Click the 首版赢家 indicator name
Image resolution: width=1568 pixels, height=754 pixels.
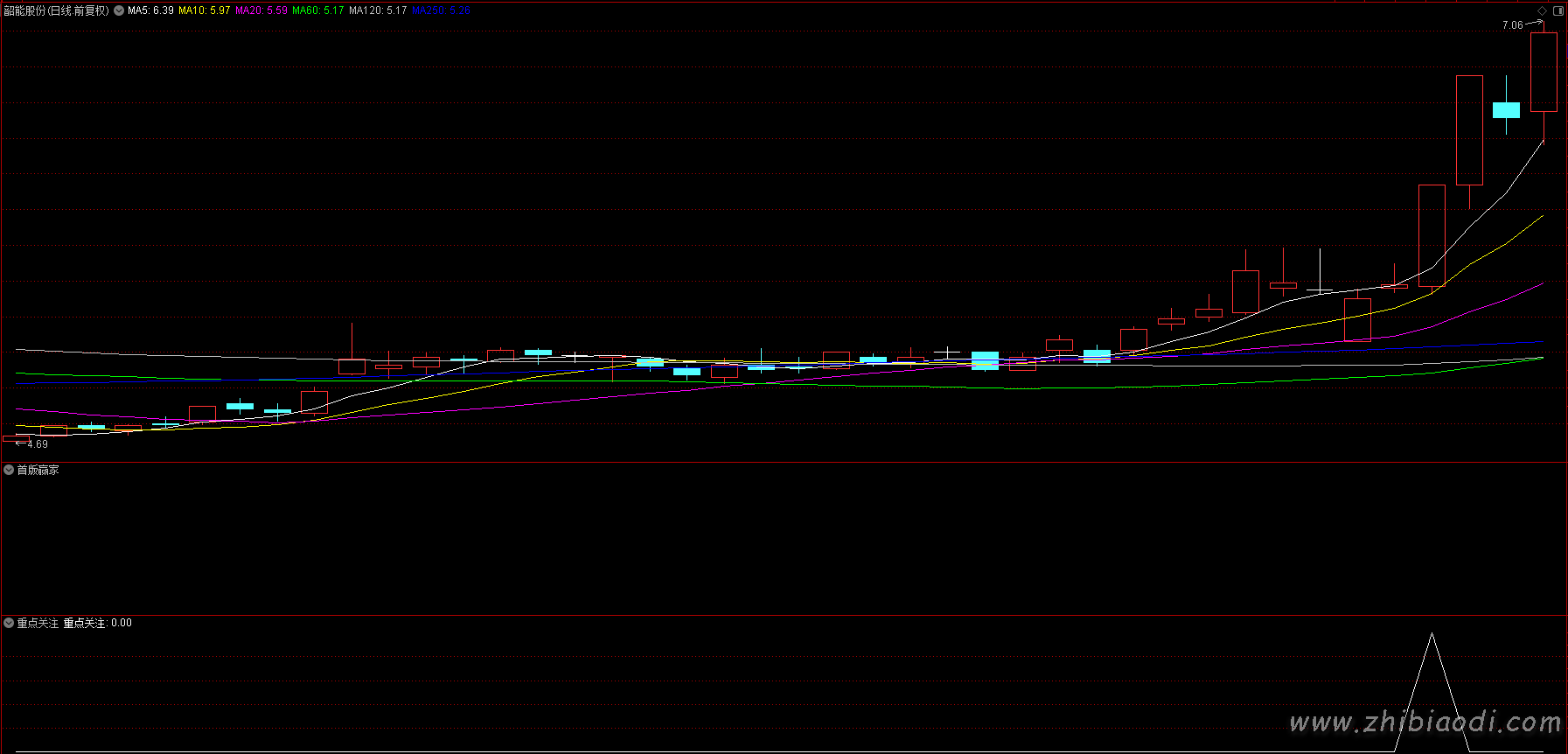pyautogui.click(x=38, y=470)
